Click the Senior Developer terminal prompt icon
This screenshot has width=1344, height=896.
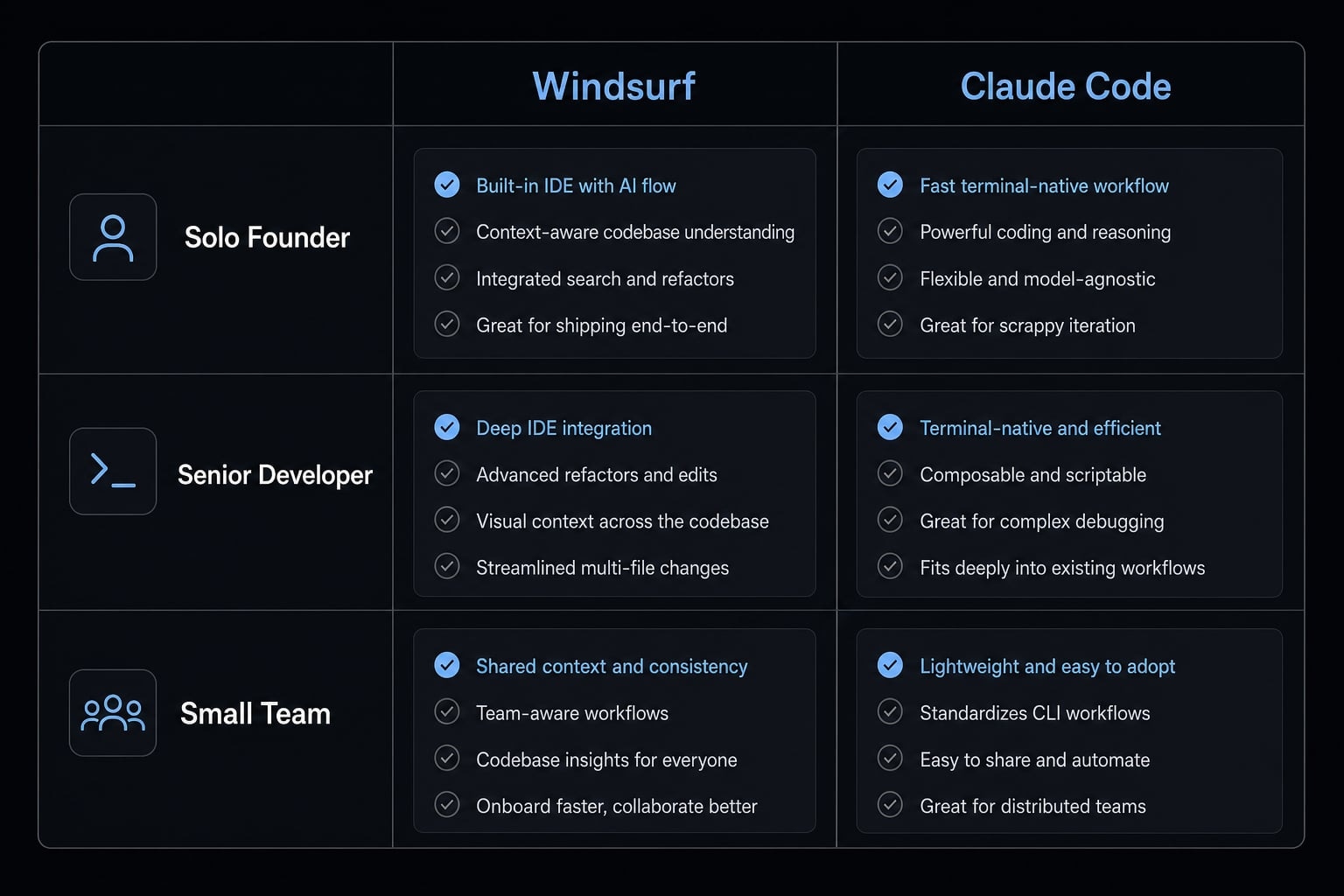tap(113, 471)
